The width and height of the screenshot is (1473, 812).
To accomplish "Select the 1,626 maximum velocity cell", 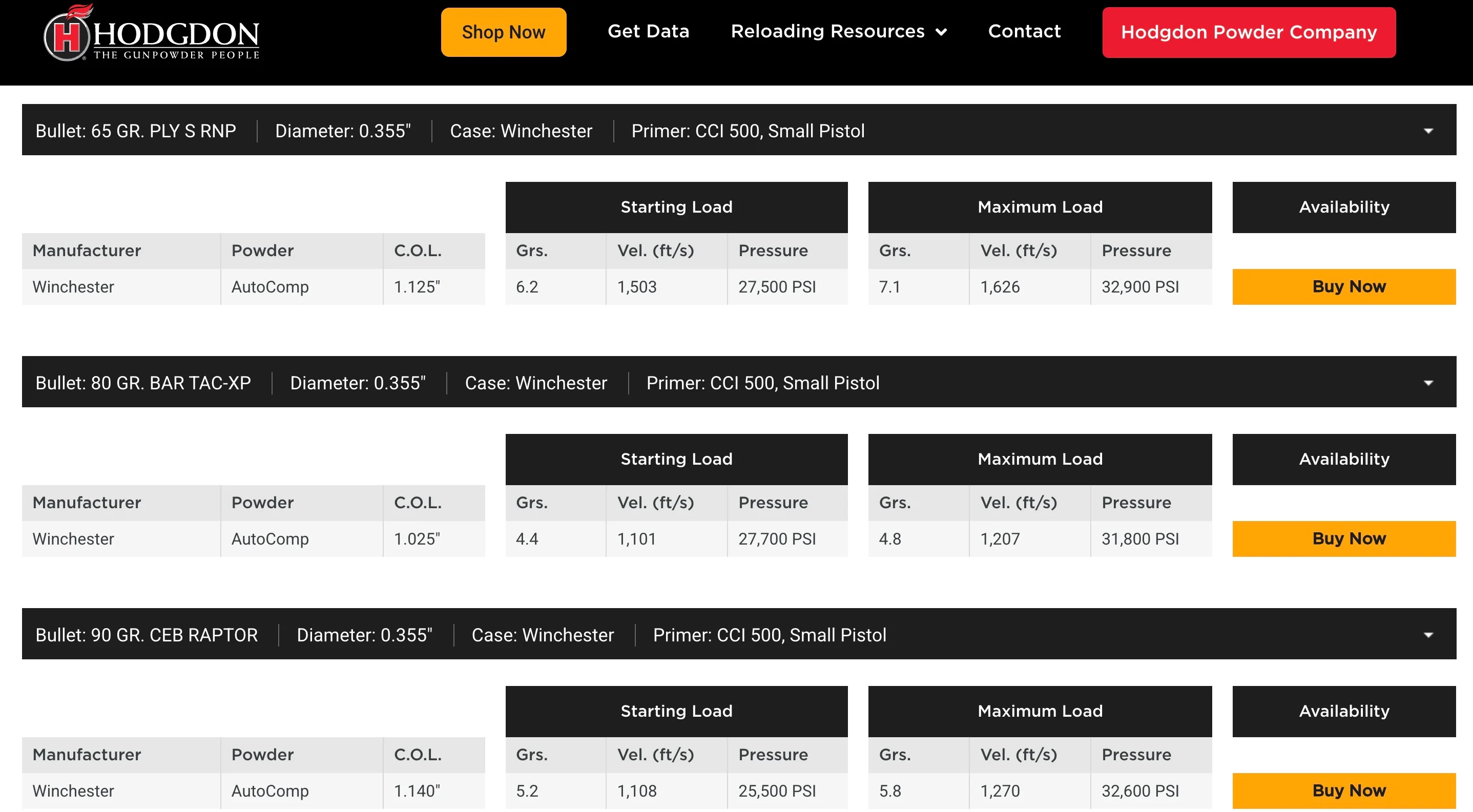I will coord(1030,286).
